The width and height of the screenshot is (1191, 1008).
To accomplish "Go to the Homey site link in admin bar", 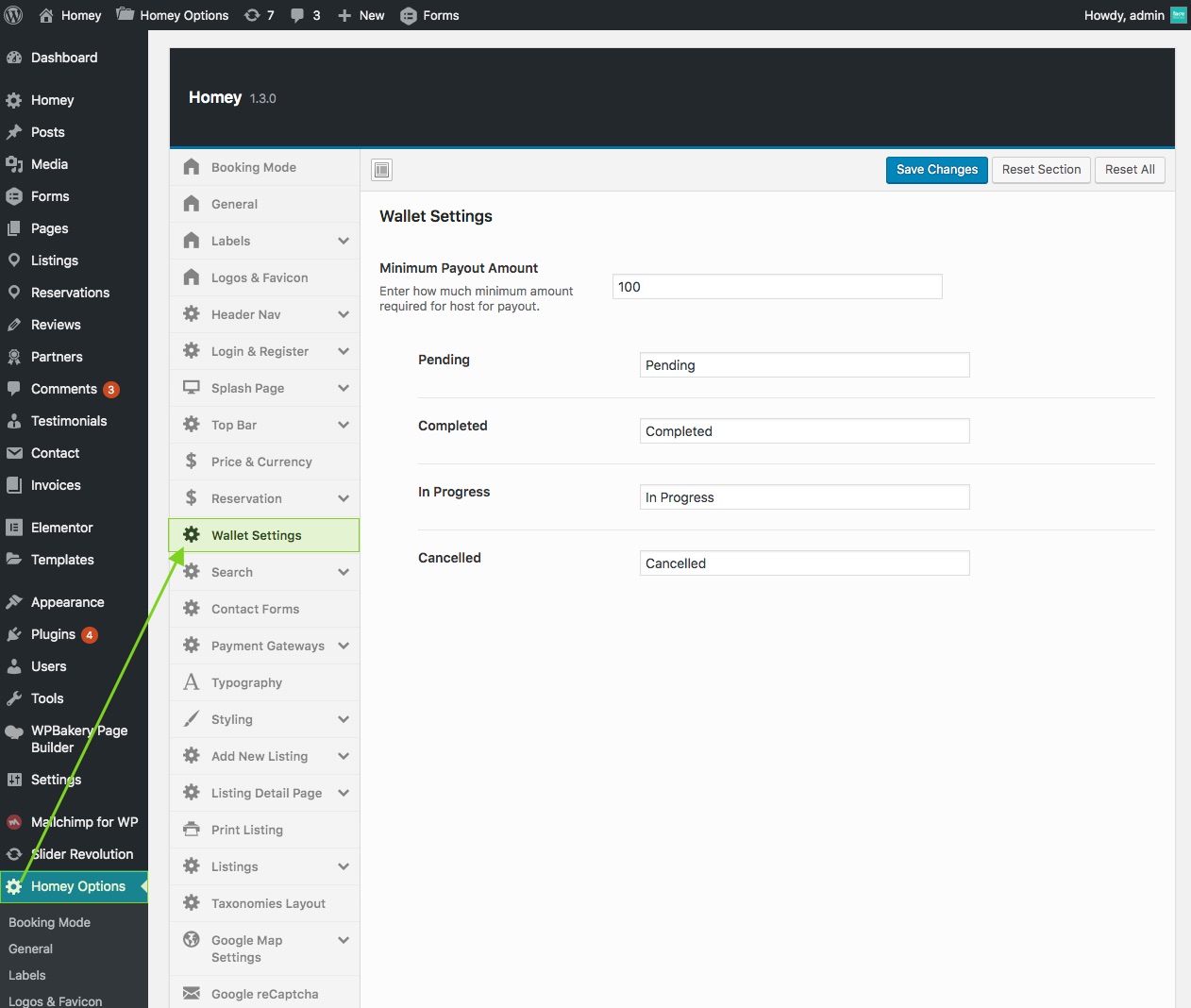I will pos(70,15).
